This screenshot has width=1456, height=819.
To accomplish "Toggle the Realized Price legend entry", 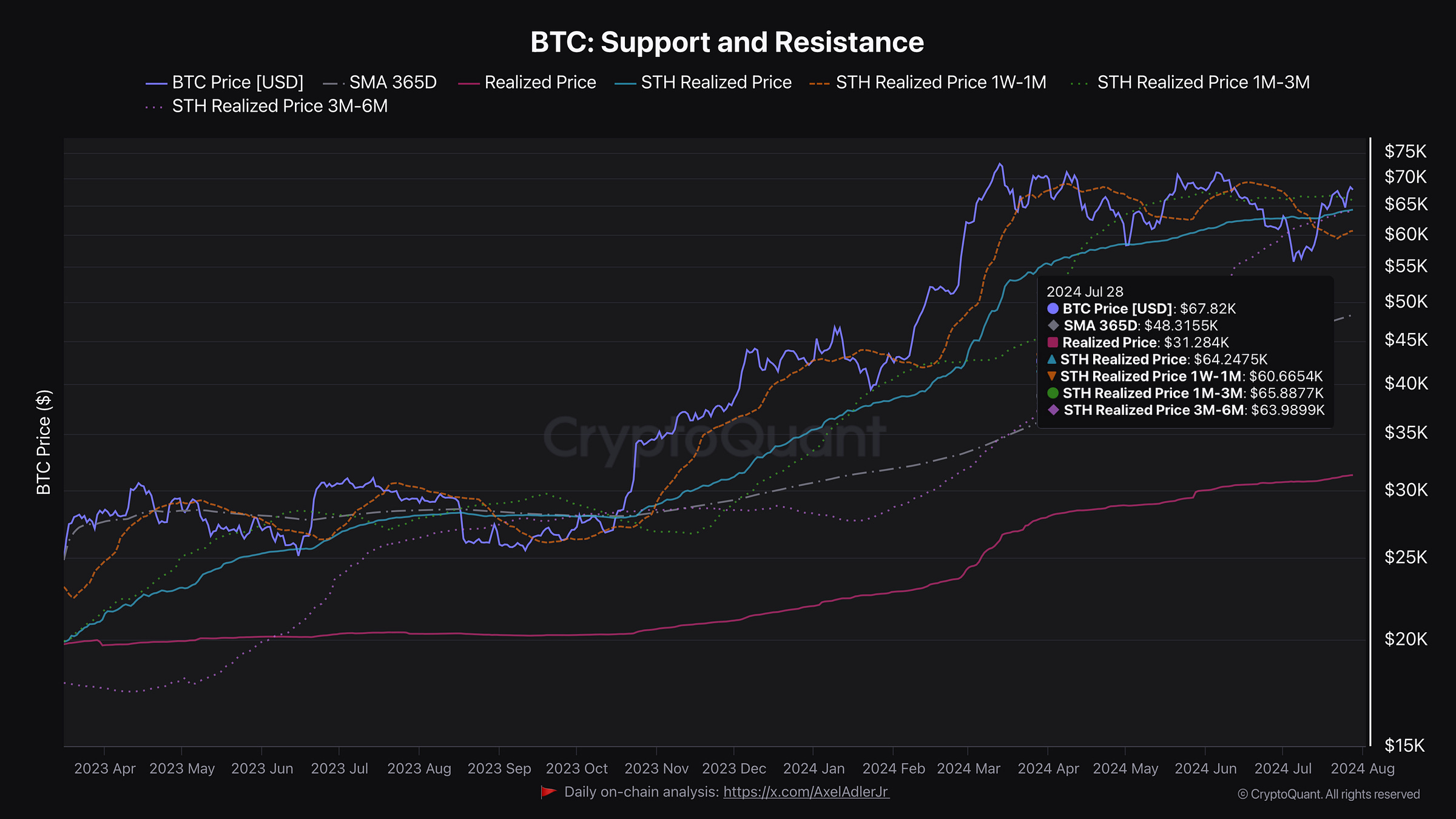I will coord(527,83).
